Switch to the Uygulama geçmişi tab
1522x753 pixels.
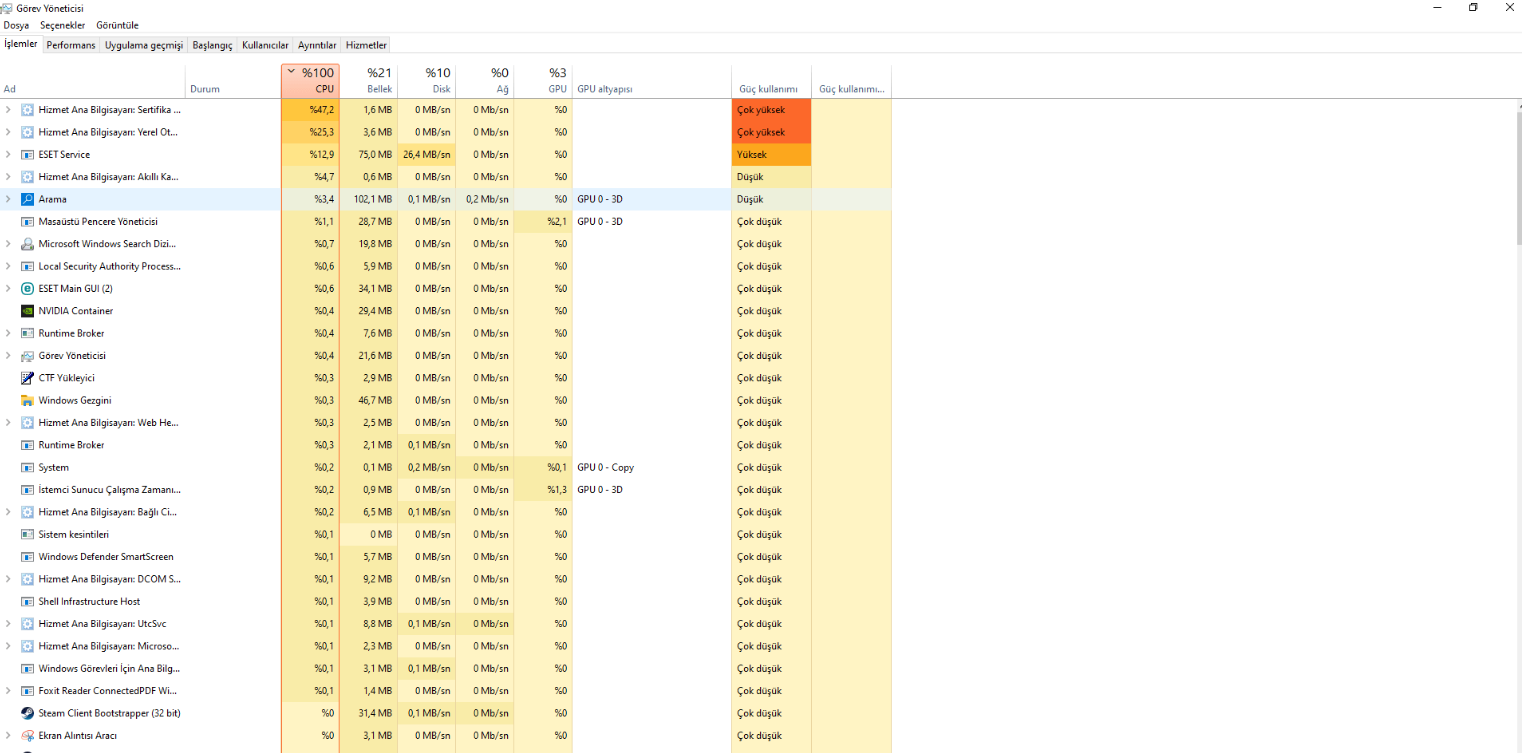(x=144, y=45)
